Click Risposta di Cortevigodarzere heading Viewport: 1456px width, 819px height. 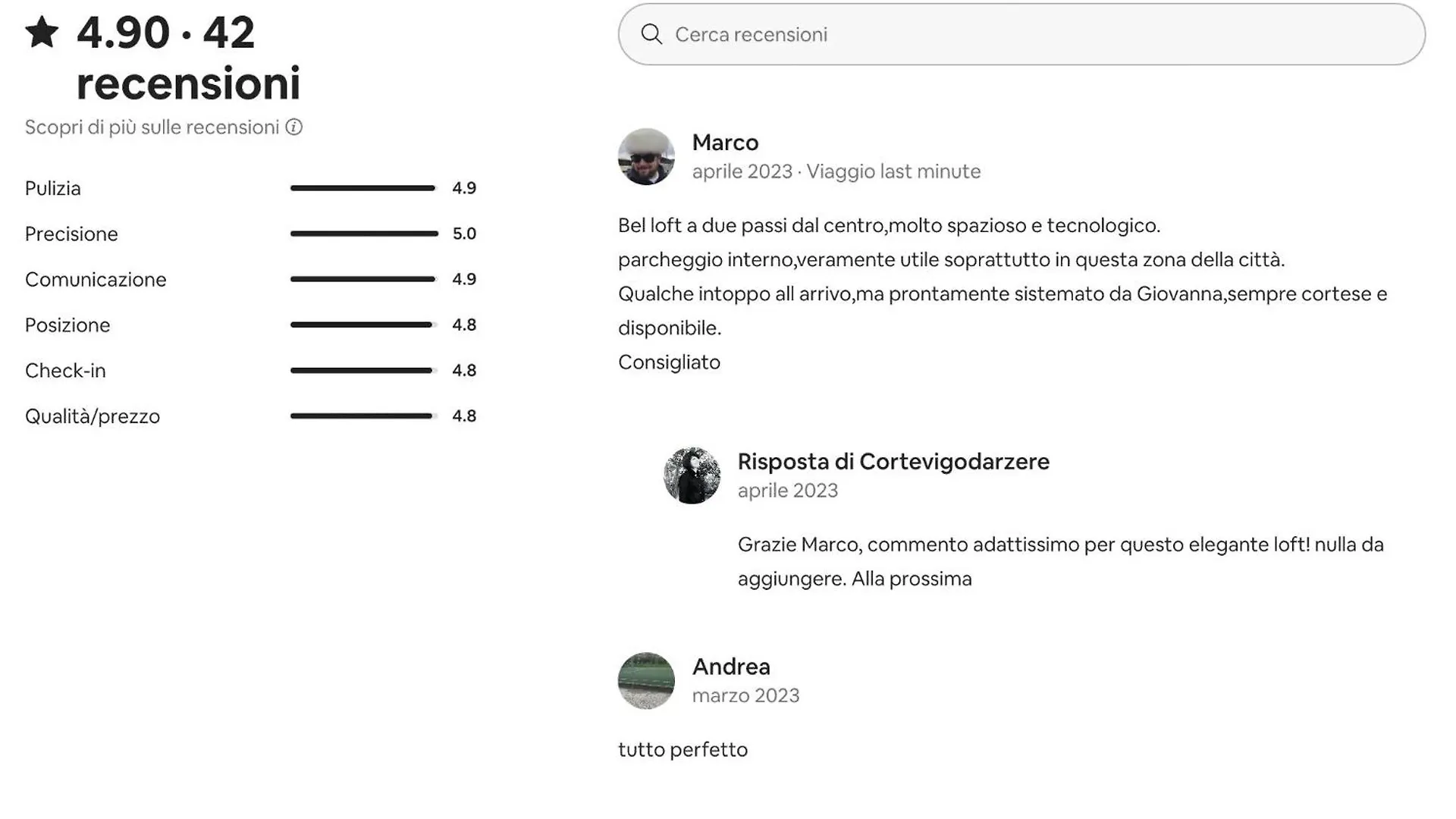[893, 462]
